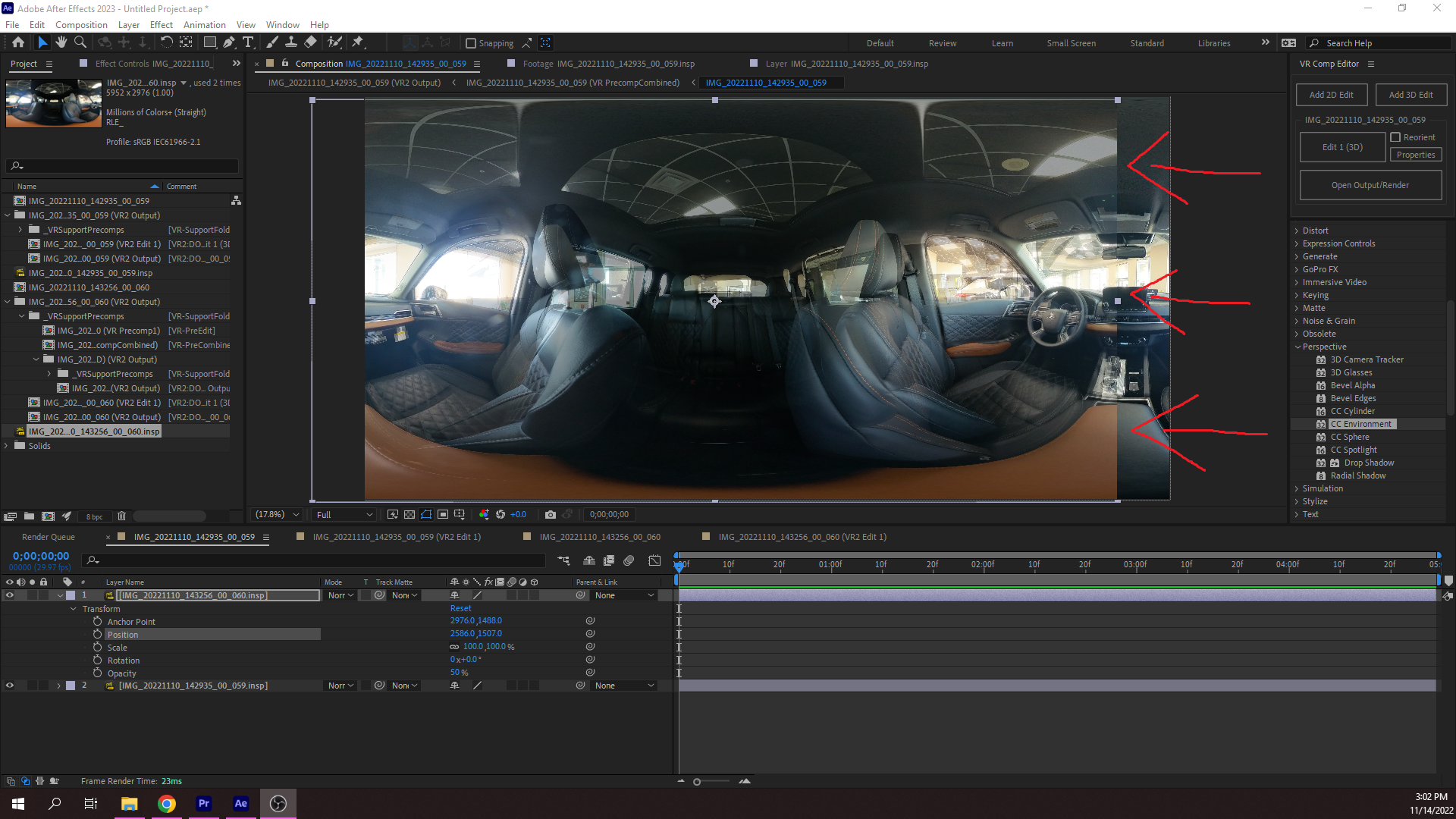Open the Composition menu
The image size is (1456, 819).
[81, 24]
